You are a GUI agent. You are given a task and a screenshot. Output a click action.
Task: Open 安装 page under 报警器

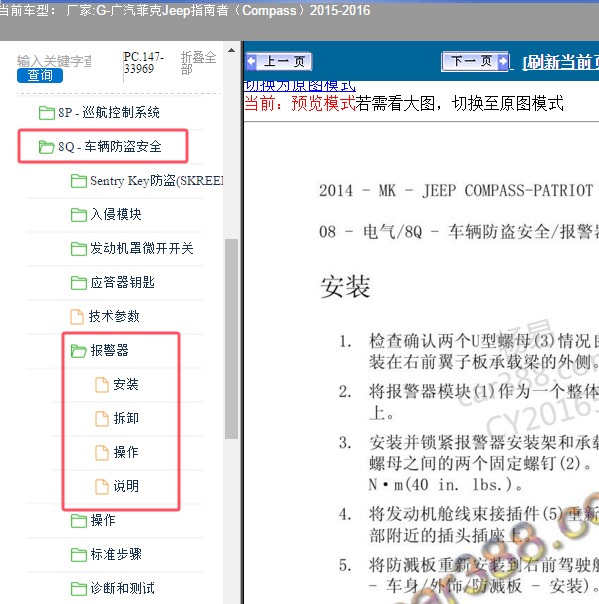coord(126,384)
